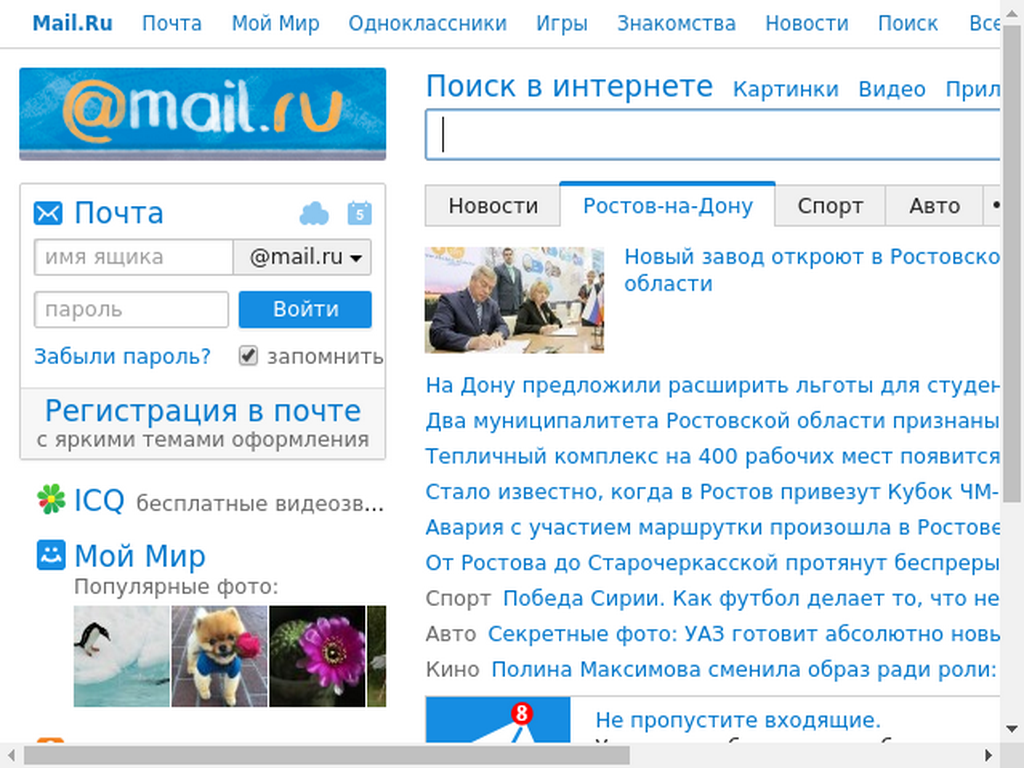
Task: Open Новости in the top navigation
Action: point(807,24)
